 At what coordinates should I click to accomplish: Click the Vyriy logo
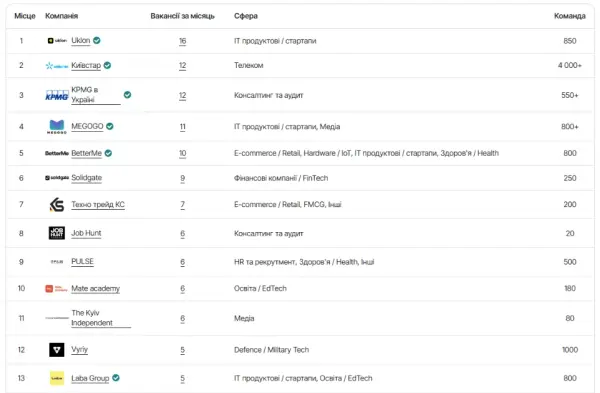(x=57, y=350)
